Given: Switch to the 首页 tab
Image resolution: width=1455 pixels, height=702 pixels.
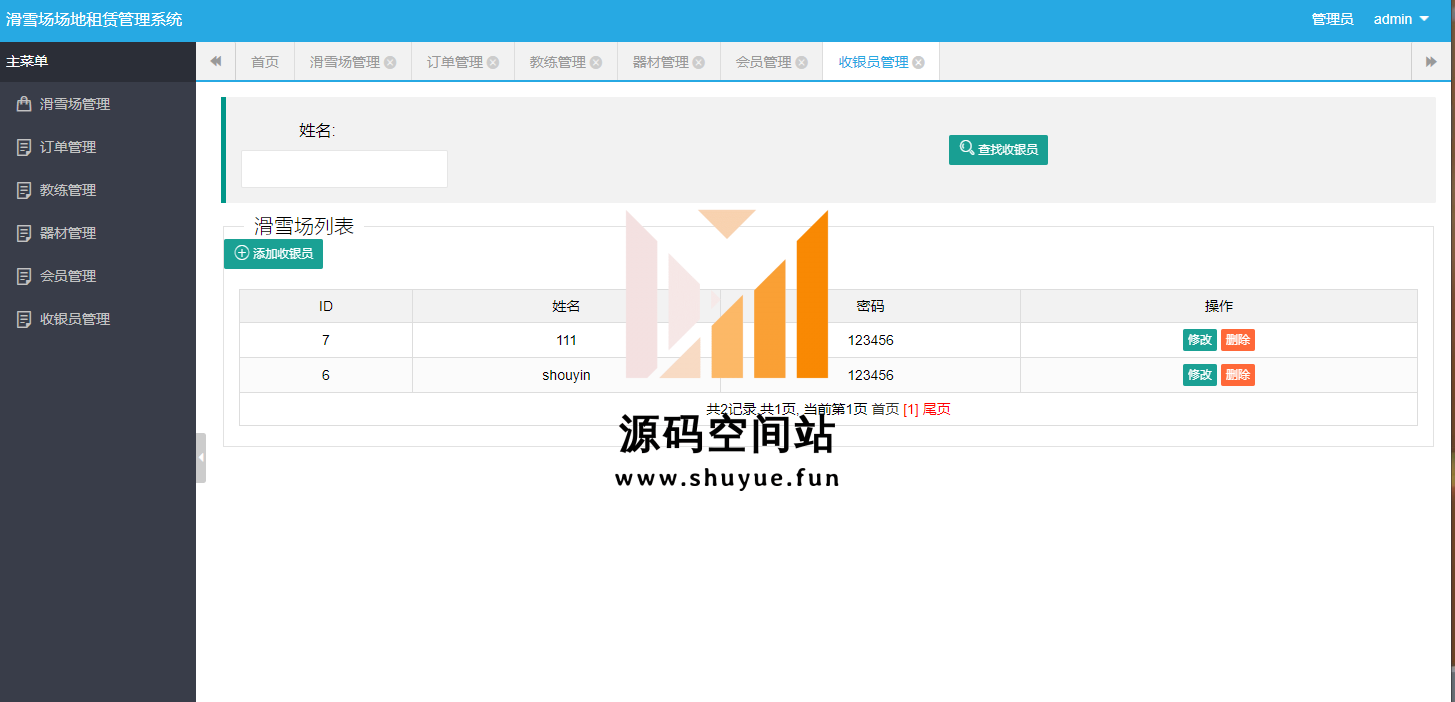Looking at the screenshot, I should click(x=265, y=62).
